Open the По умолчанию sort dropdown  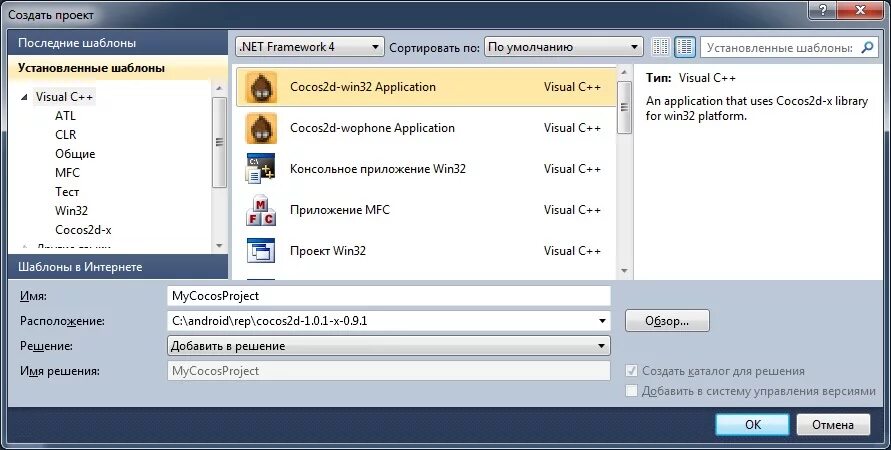click(x=564, y=47)
